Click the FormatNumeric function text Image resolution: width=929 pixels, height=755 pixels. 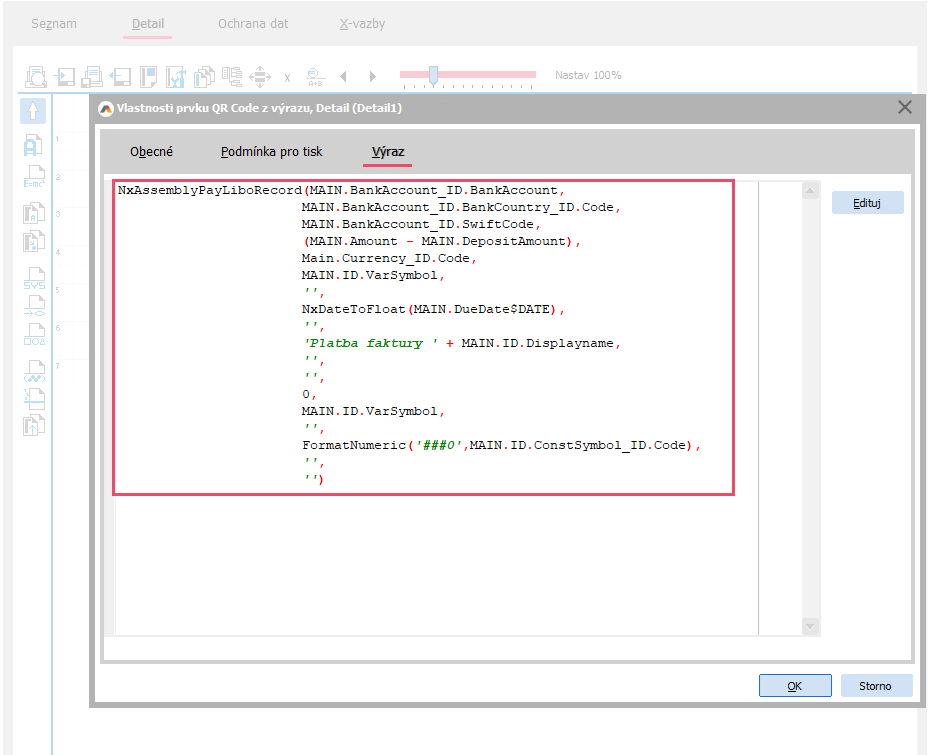[x=354, y=445]
